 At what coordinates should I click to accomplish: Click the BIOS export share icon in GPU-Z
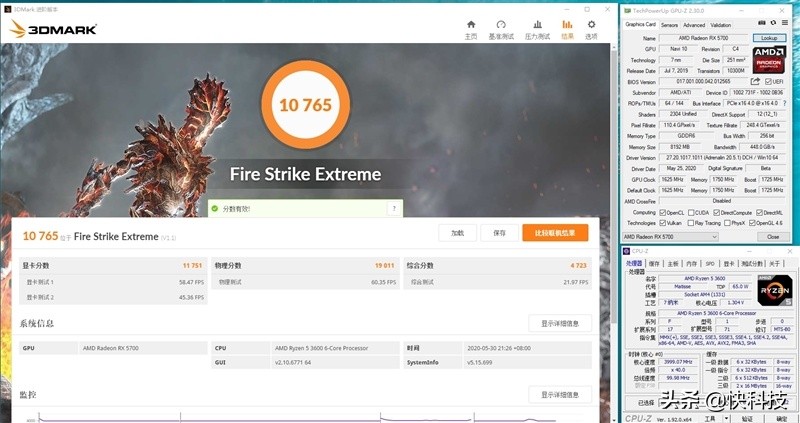(x=755, y=81)
